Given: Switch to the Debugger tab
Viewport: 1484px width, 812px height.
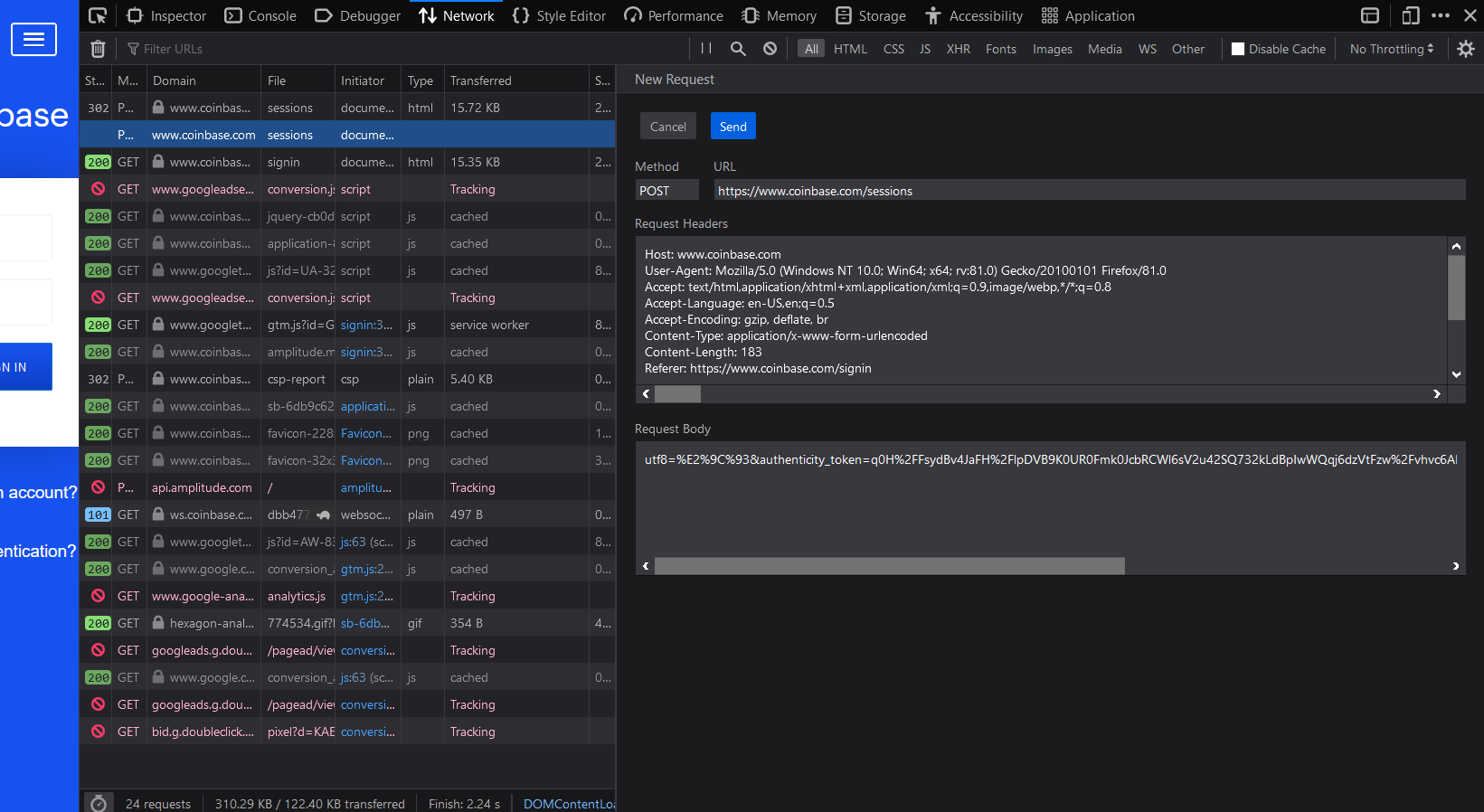Looking at the screenshot, I should (357, 15).
